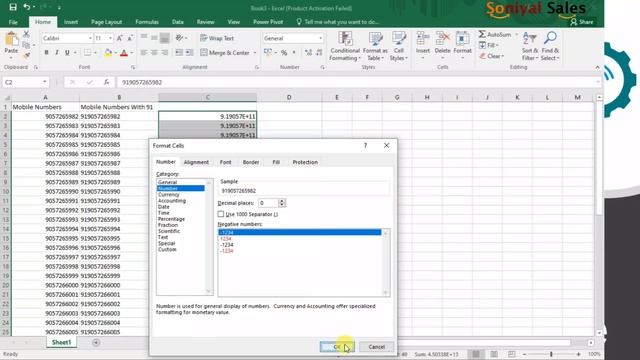
Task: Click the Clear eraser icon
Action: pyautogui.click(x=482, y=56)
